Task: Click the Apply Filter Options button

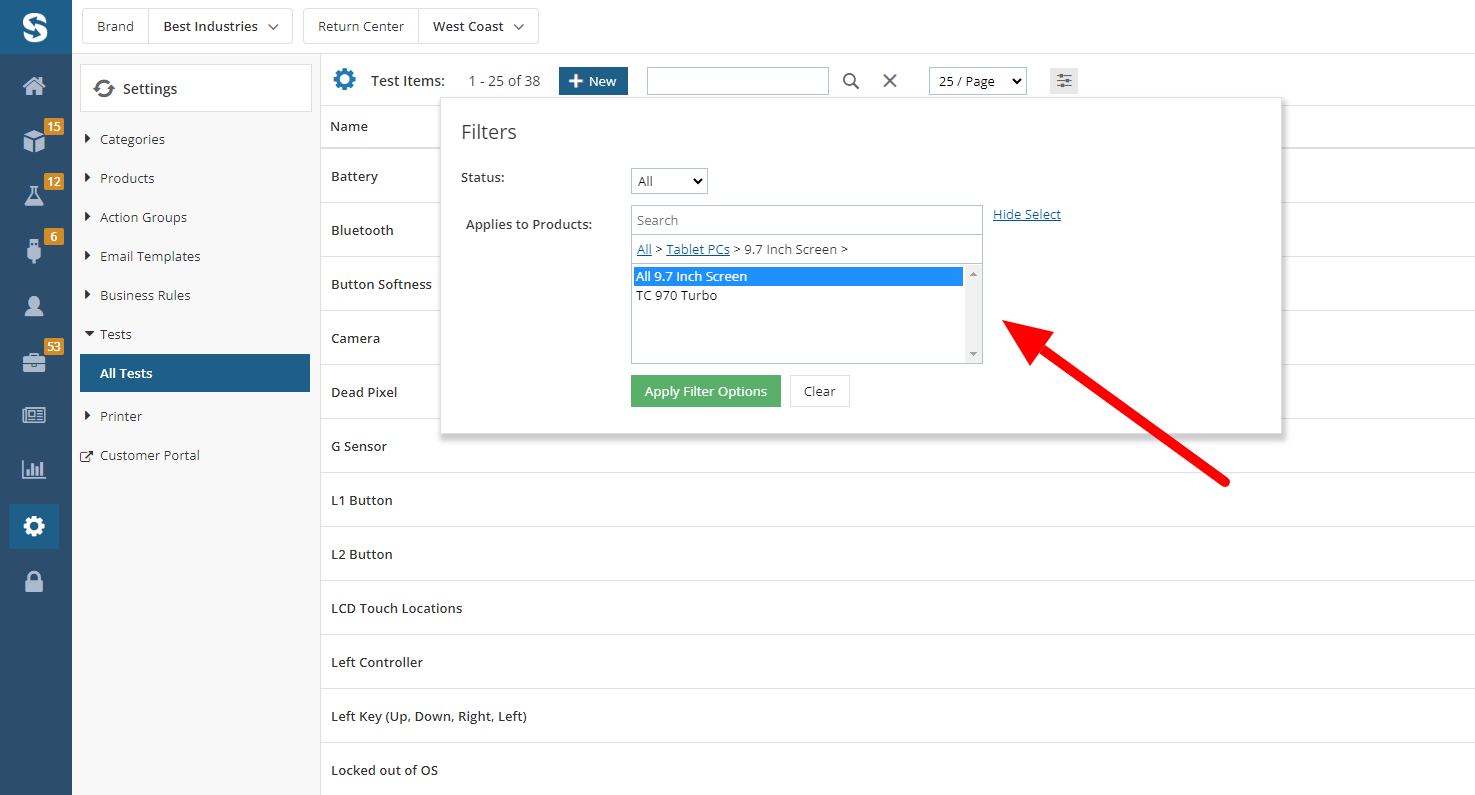Action: (705, 391)
